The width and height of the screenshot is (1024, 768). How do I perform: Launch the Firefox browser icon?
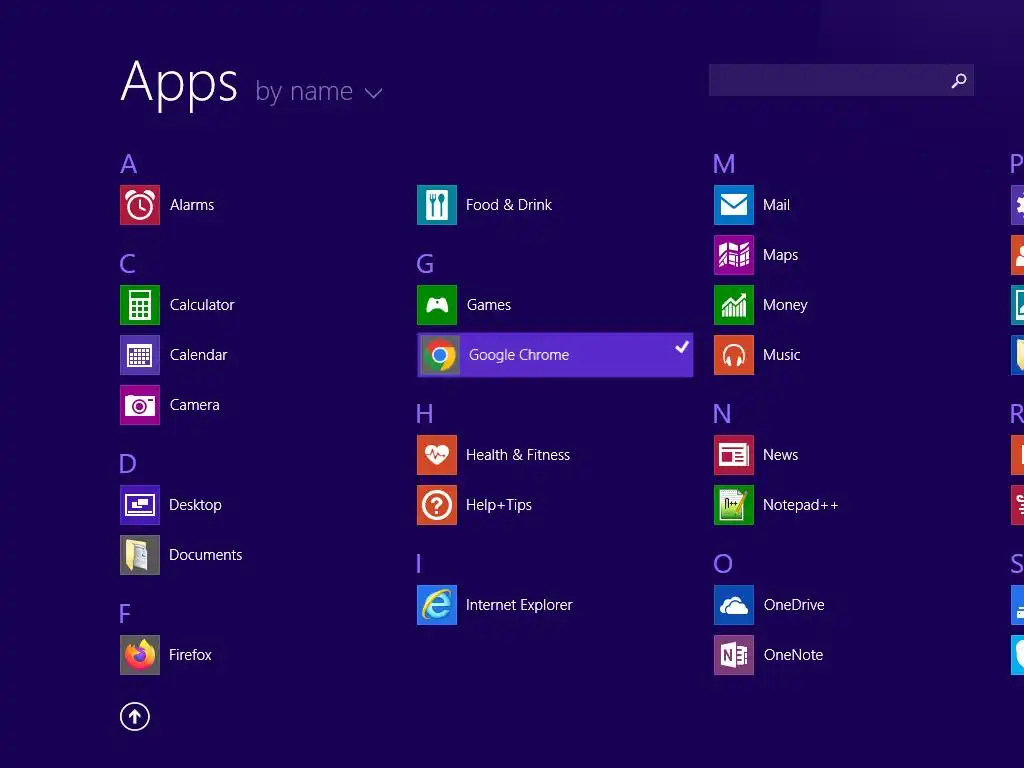pyautogui.click(x=140, y=655)
